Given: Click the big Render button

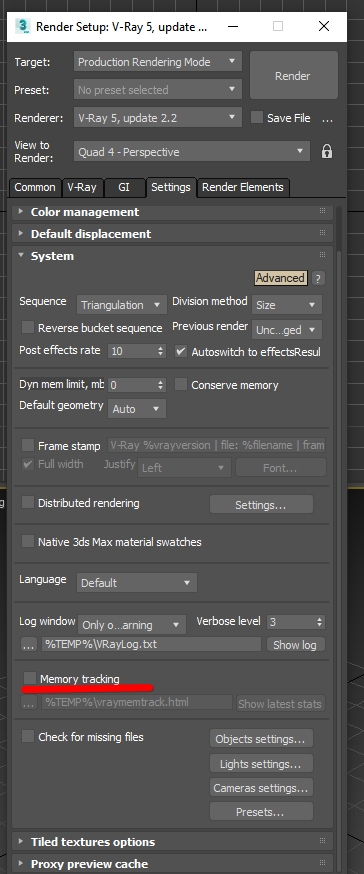Looking at the screenshot, I should (293, 76).
